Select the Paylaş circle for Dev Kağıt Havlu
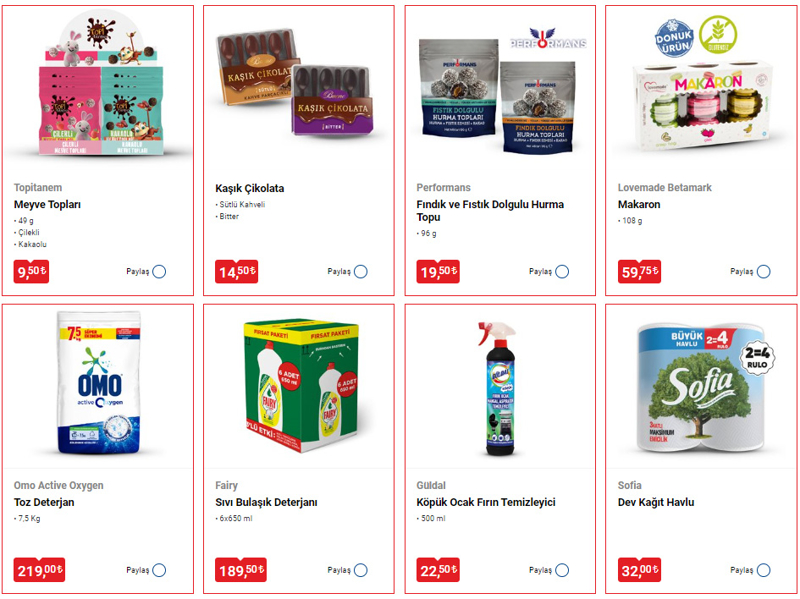The width and height of the screenshot is (800, 599). point(764,570)
